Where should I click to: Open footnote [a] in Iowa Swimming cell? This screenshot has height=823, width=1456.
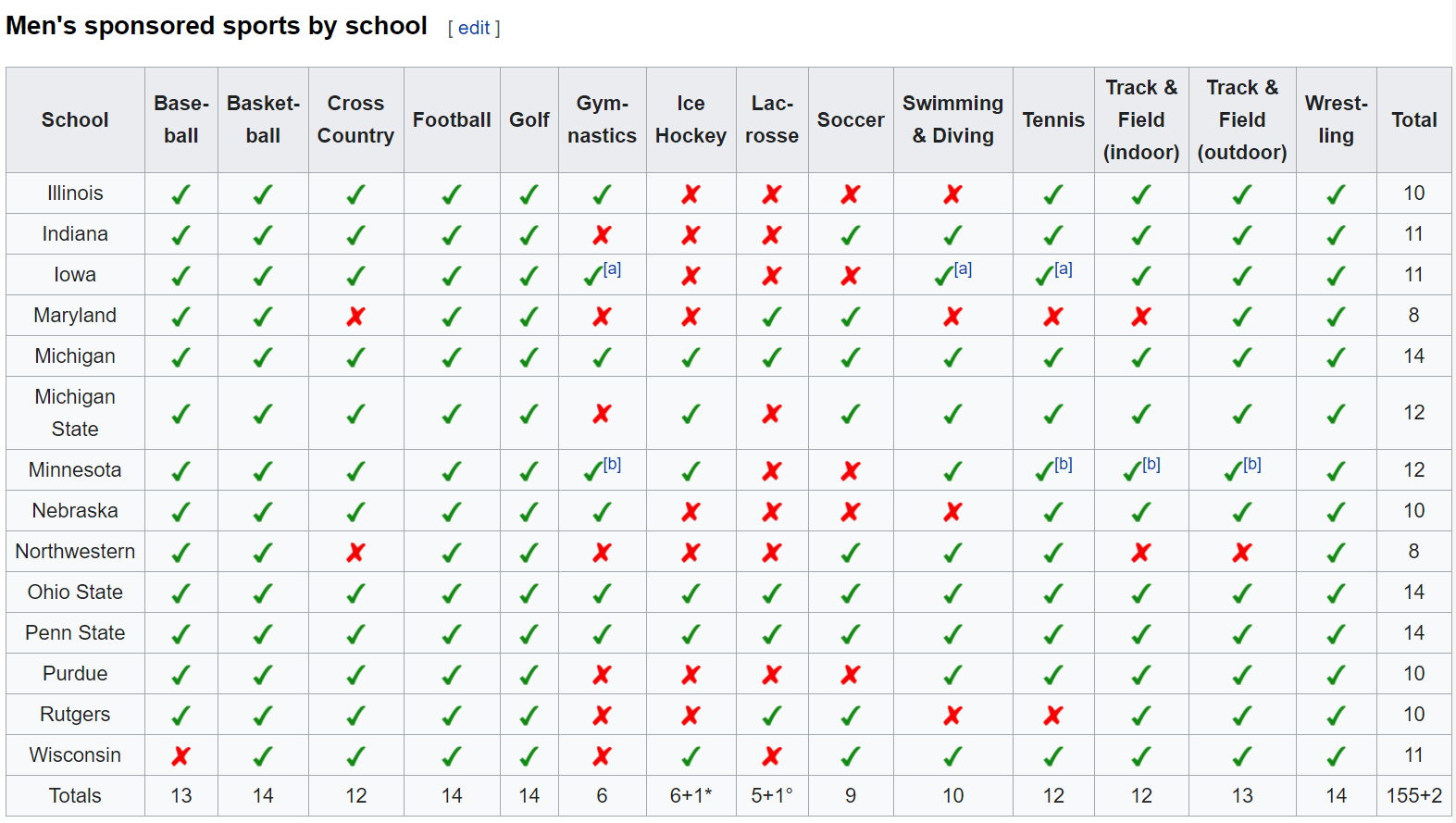(964, 269)
